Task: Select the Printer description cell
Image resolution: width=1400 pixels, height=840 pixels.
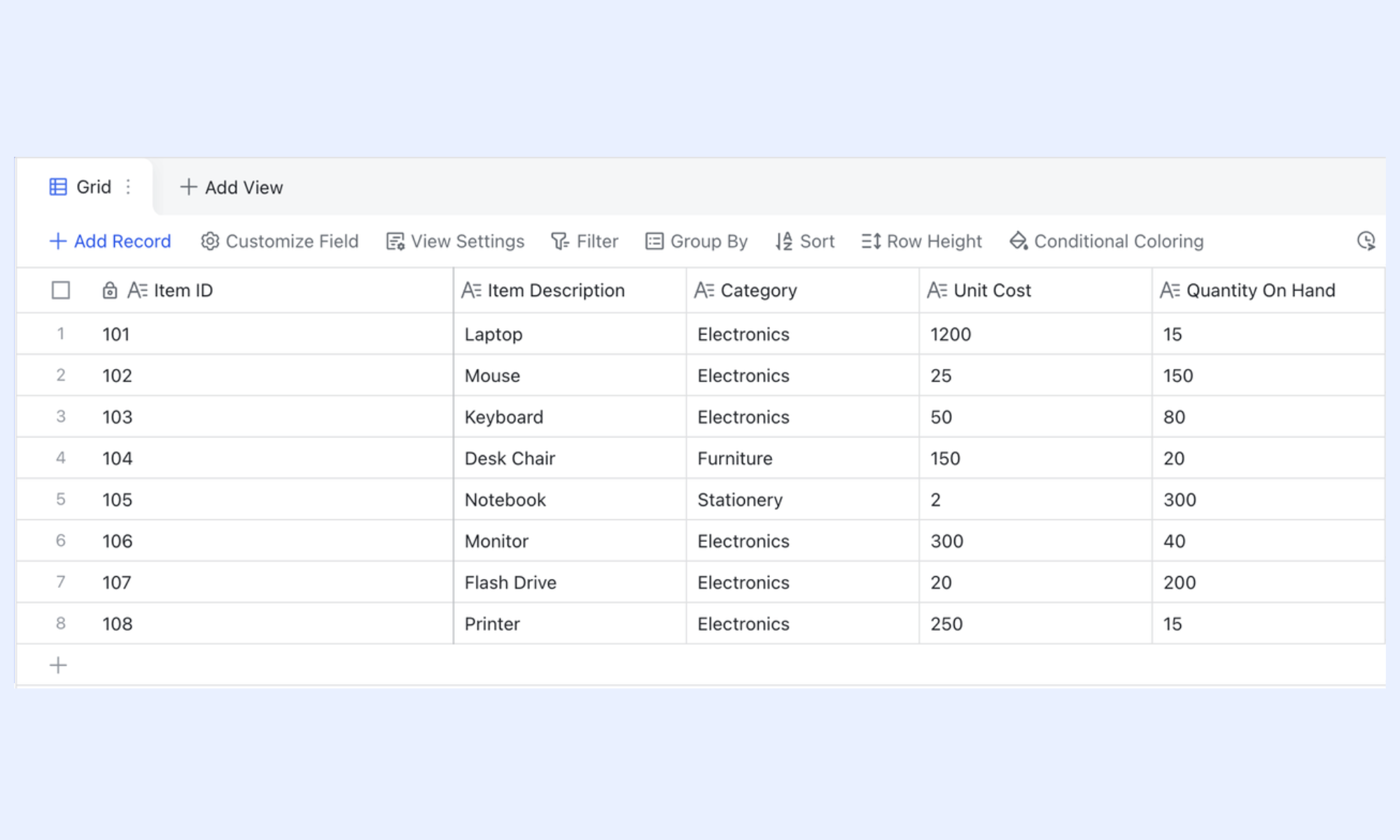Action: point(570,623)
